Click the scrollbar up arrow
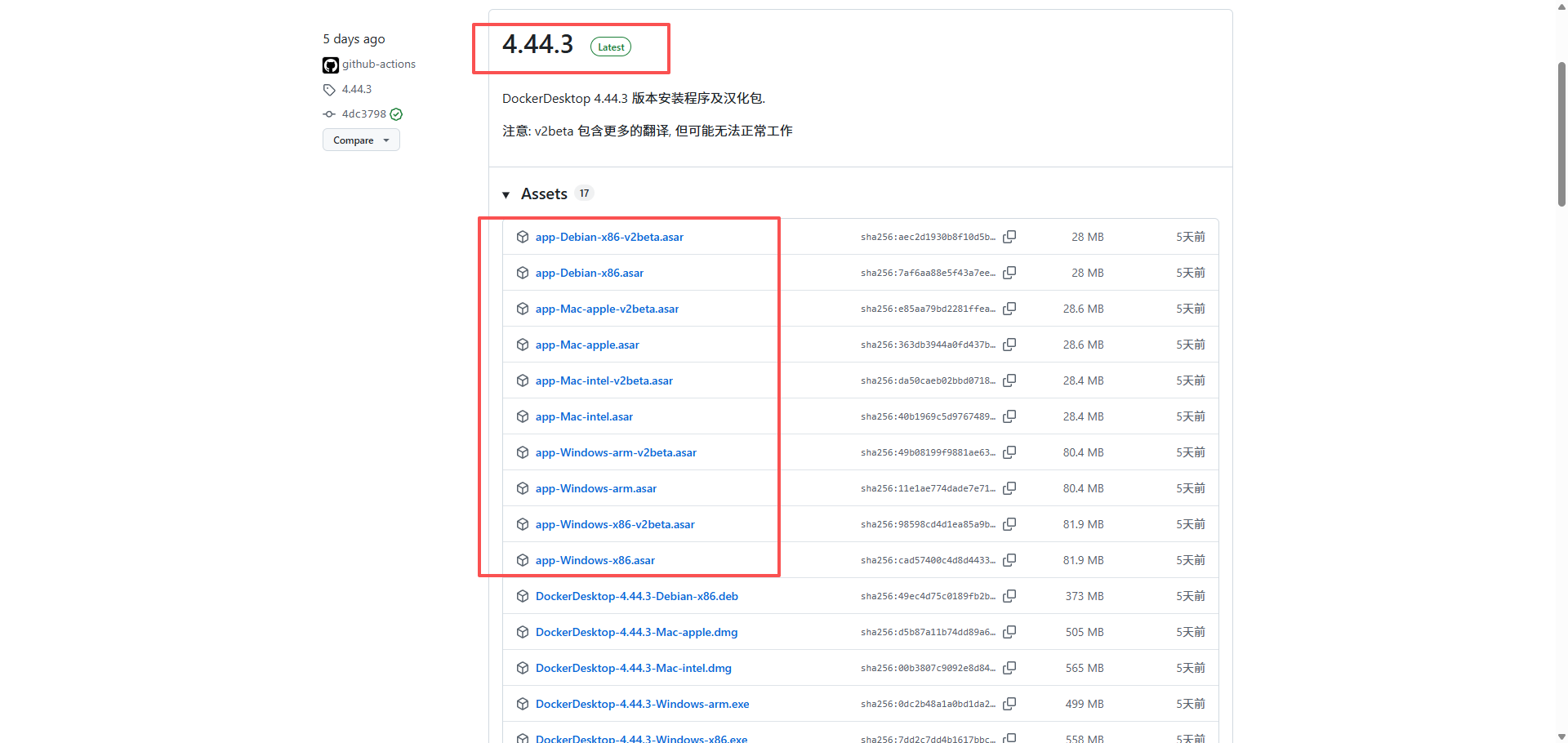The height and width of the screenshot is (743, 1568). (x=1561, y=6)
